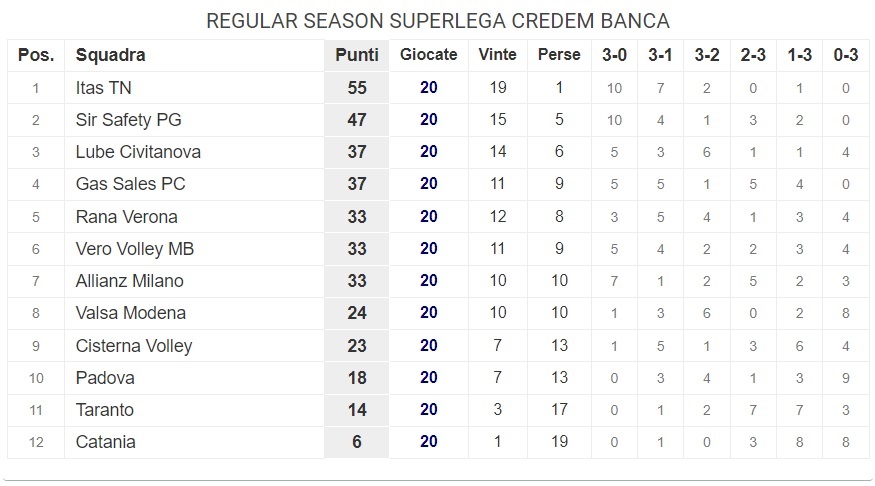Click the Punti column header
This screenshot has width=875, height=486.
357,55
